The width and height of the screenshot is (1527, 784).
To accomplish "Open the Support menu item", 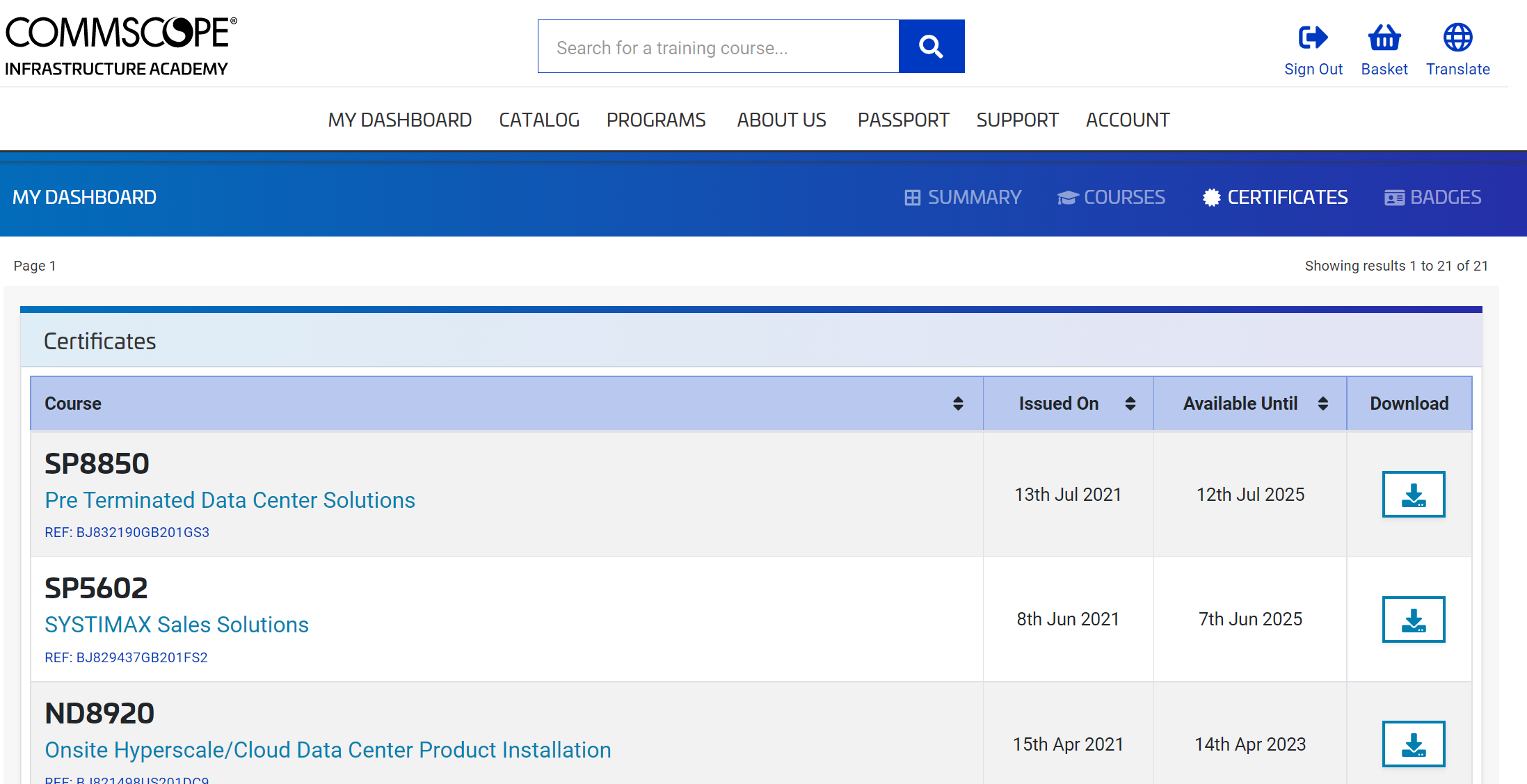I will pos(1016,120).
